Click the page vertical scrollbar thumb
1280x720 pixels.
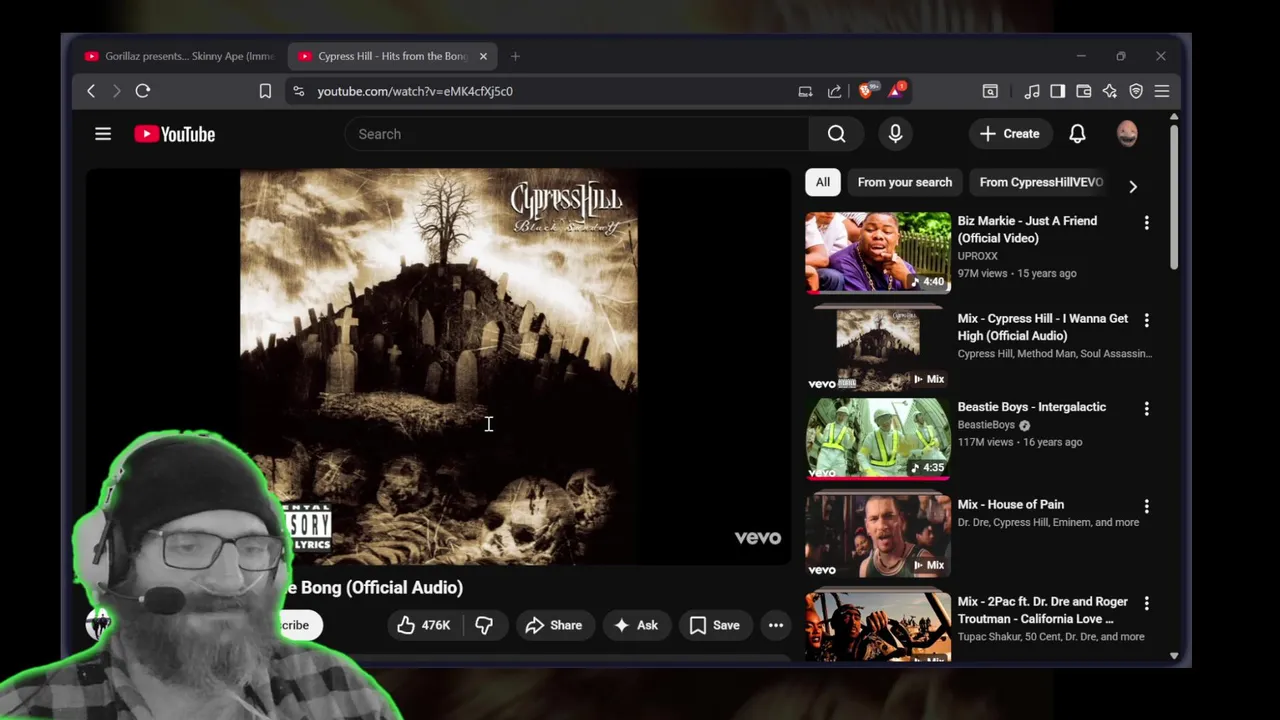(x=1174, y=196)
